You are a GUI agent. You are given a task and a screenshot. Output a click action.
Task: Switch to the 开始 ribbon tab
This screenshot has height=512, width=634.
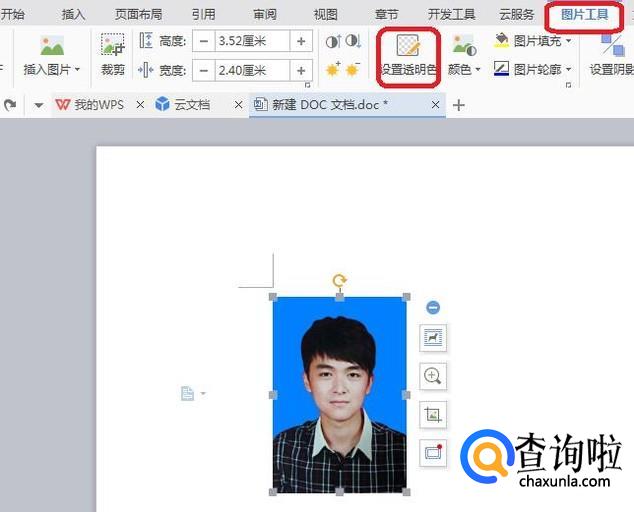[12, 15]
